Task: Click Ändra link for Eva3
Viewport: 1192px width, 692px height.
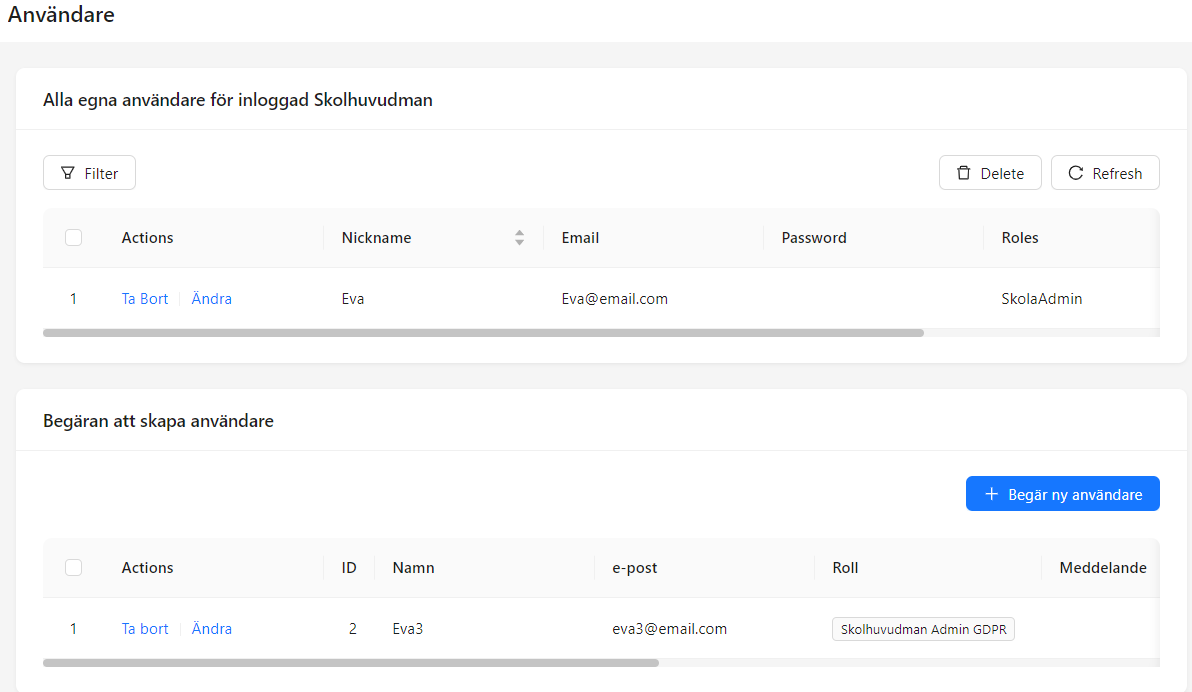Action: click(211, 629)
